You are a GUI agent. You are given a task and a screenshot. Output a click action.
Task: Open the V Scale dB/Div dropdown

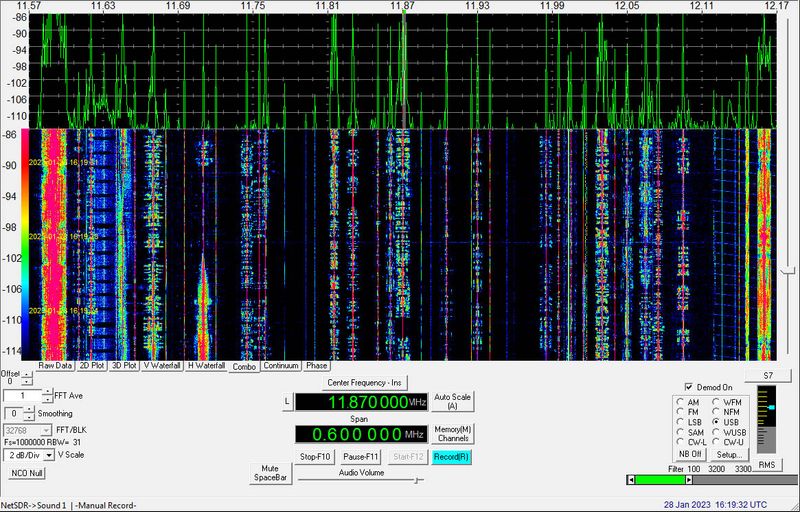coord(49,455)
